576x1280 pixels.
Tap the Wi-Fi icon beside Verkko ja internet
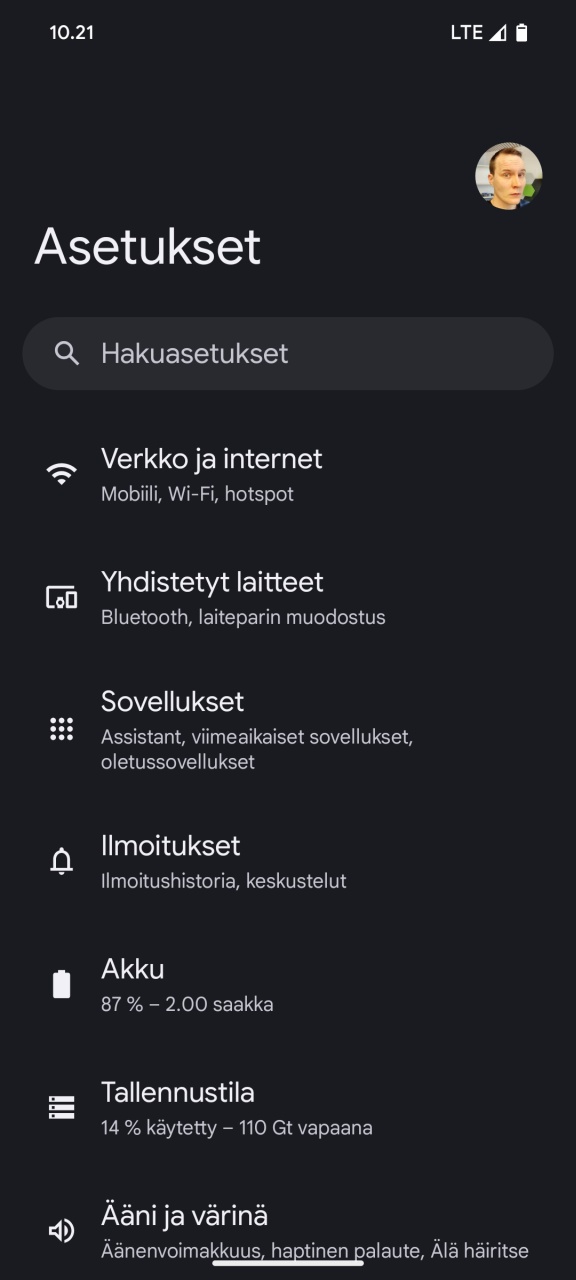[x=62, y=474]
